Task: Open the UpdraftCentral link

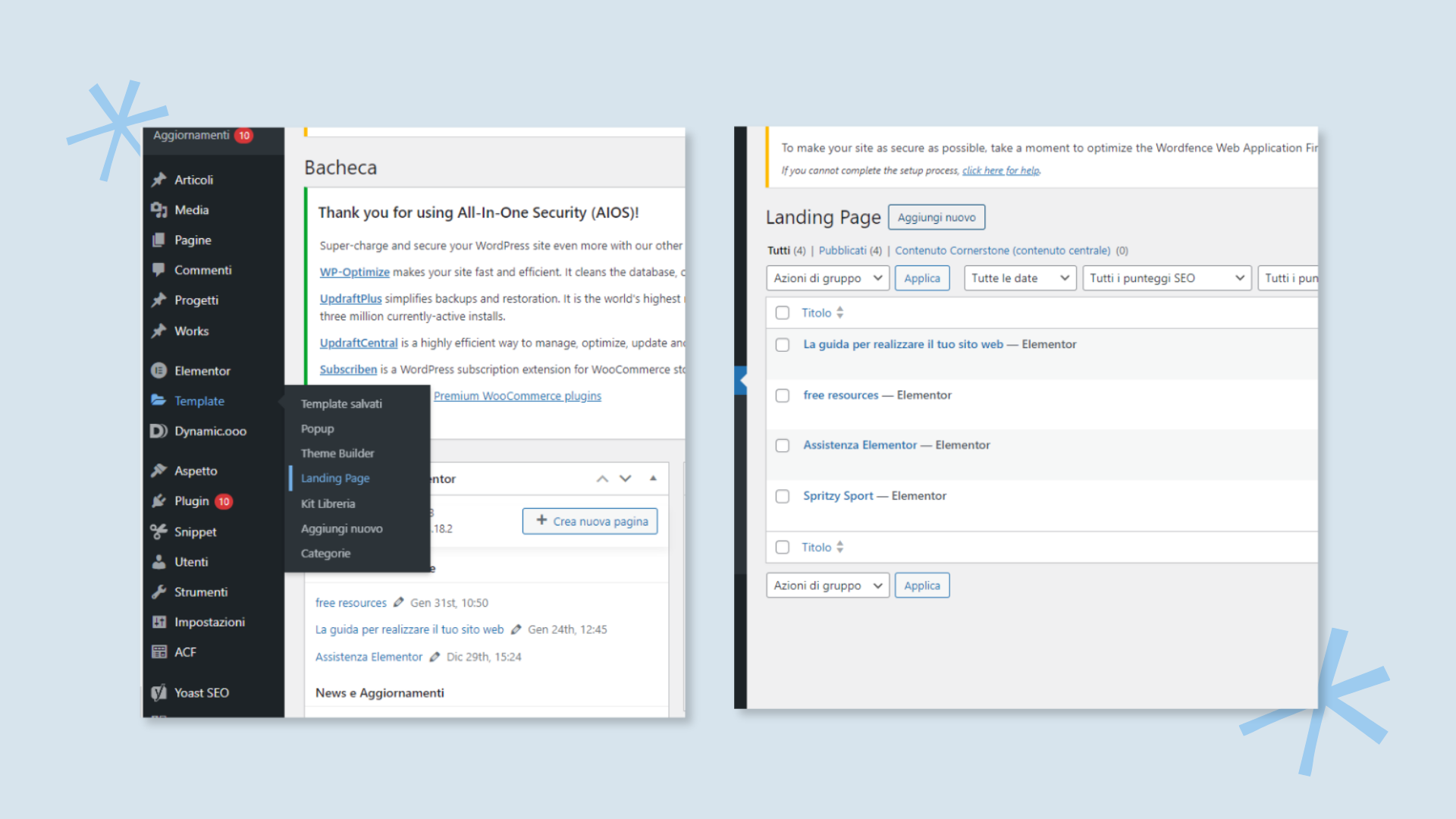Action: (358, 343)
